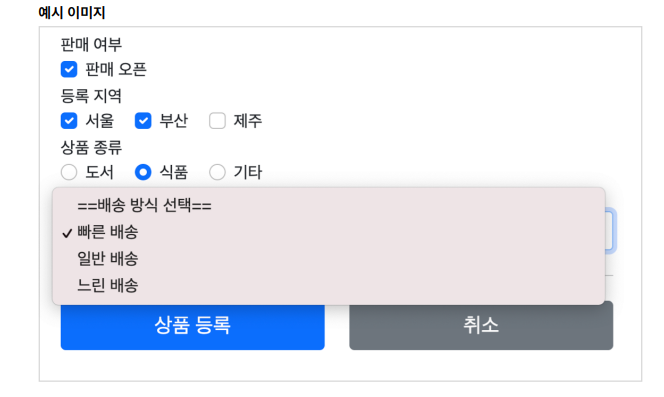The image size is (664, 397).
Task: Click the focused select box edge behind dropdown
Action: (610, 231)
